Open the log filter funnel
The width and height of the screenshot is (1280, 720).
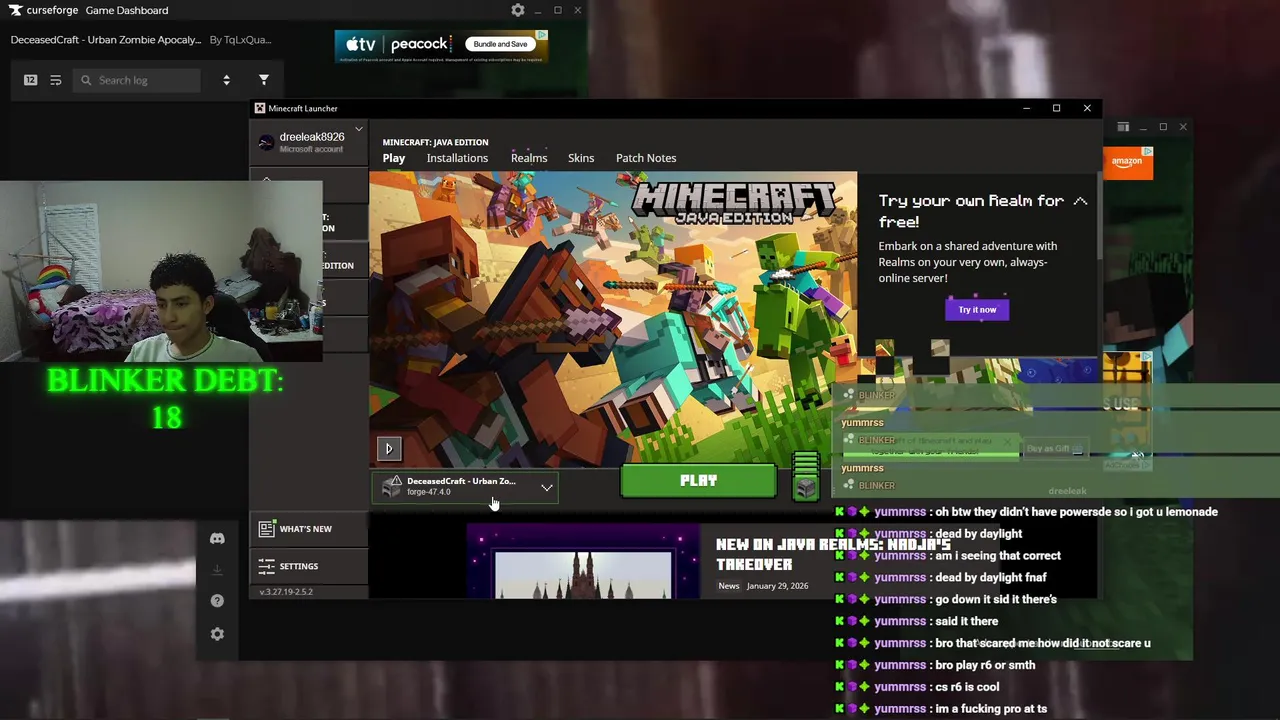264,80
